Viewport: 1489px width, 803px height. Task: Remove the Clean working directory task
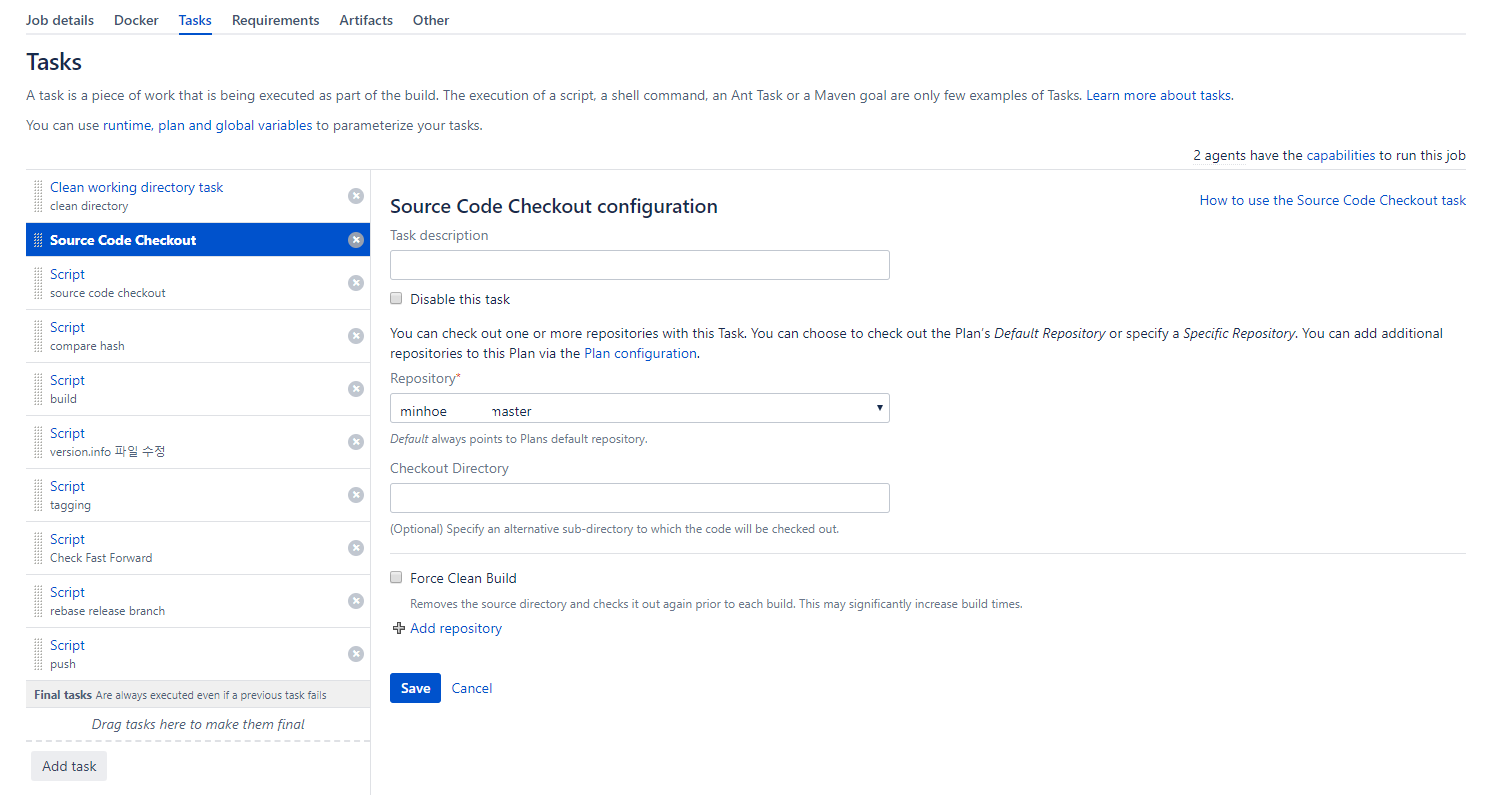tap(355, 196)
